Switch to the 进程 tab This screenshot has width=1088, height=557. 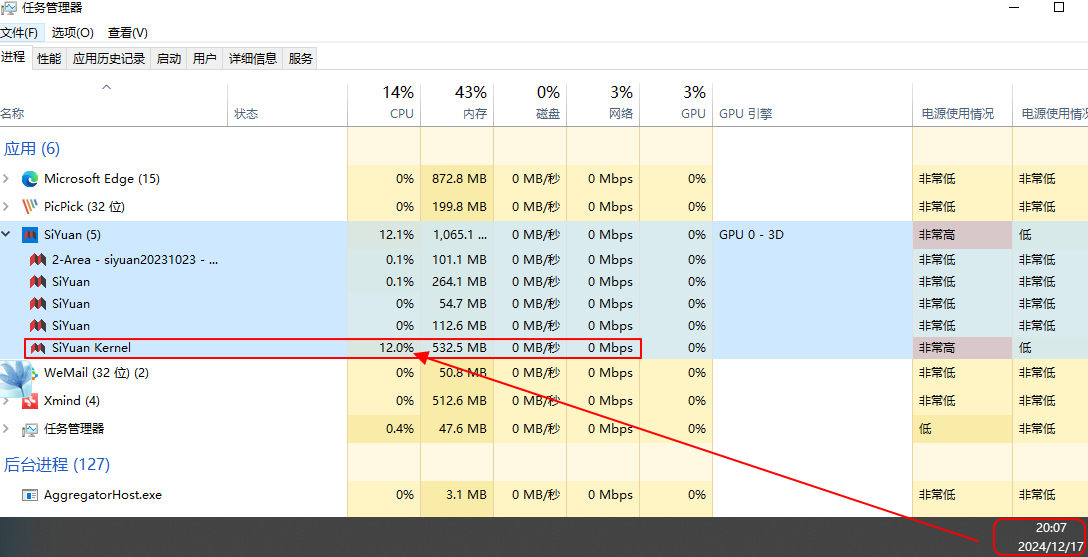pyautogui.click(x=13, y=57)
